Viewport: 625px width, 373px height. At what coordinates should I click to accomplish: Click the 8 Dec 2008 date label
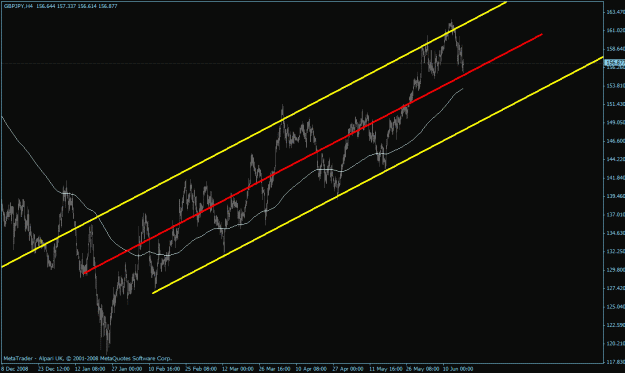pos(15,369)
